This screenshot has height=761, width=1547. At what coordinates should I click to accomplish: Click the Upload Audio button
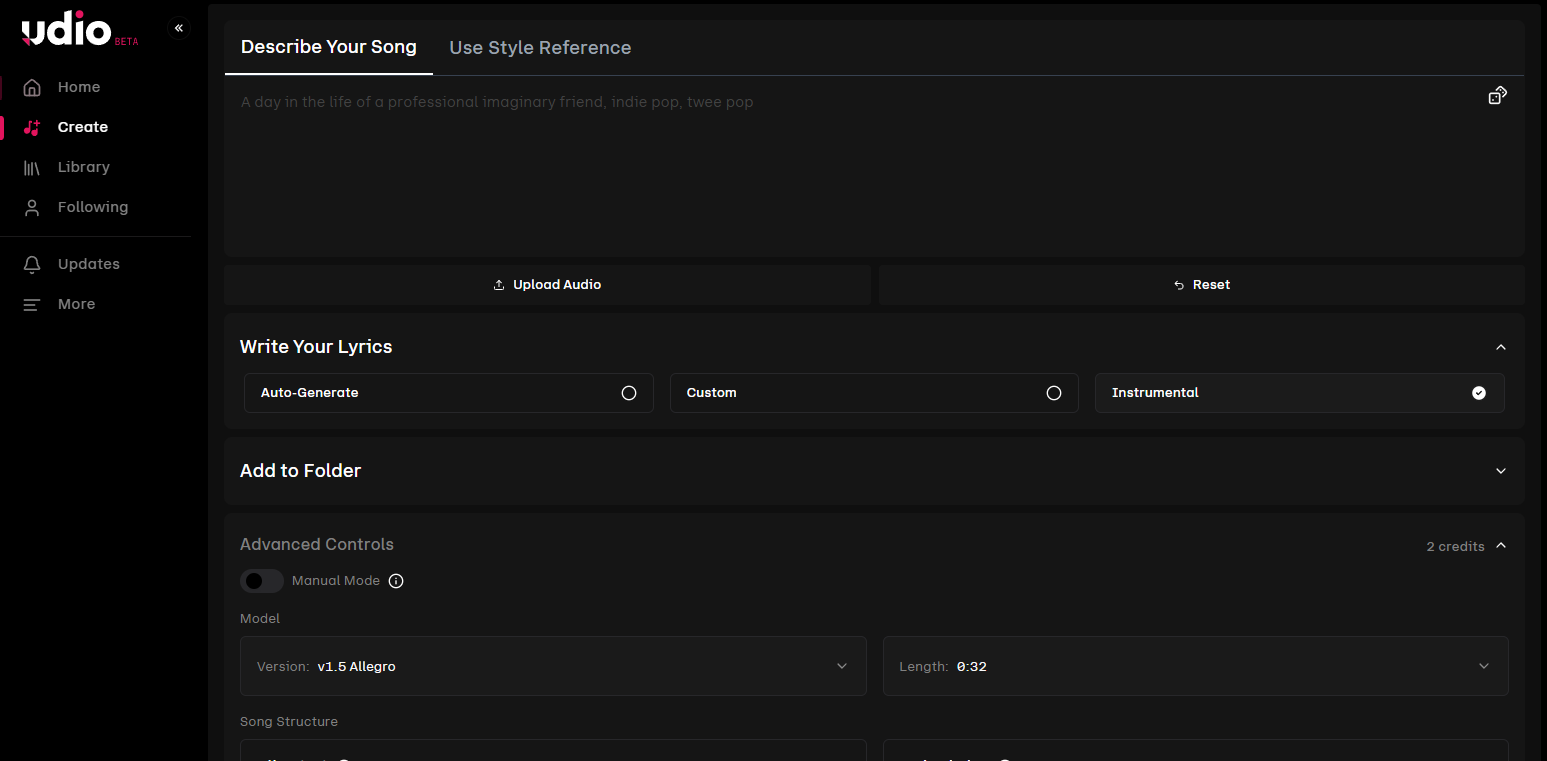[547, 285]
